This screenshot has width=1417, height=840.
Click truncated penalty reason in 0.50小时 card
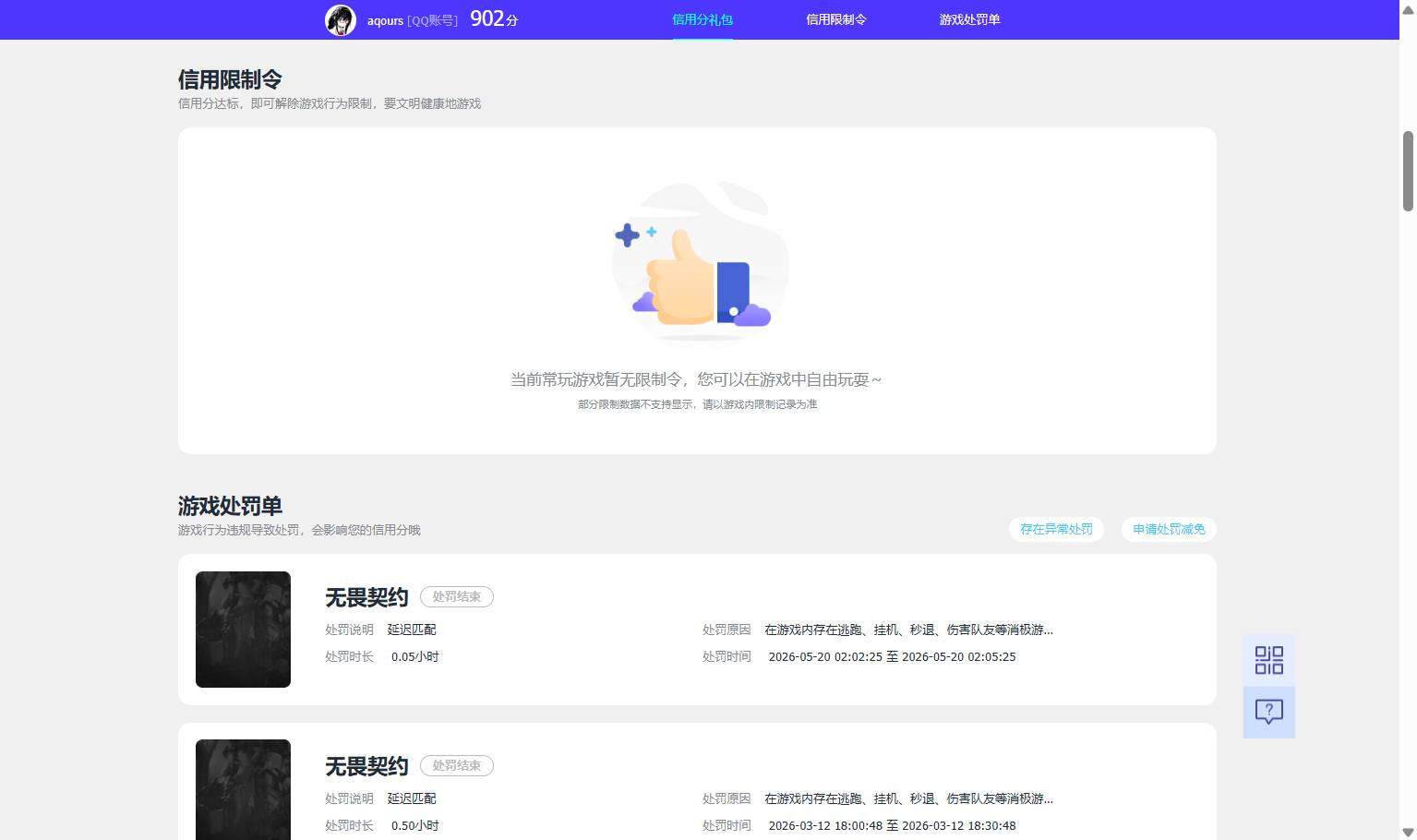pyautogui.click(x=908, y=798)
